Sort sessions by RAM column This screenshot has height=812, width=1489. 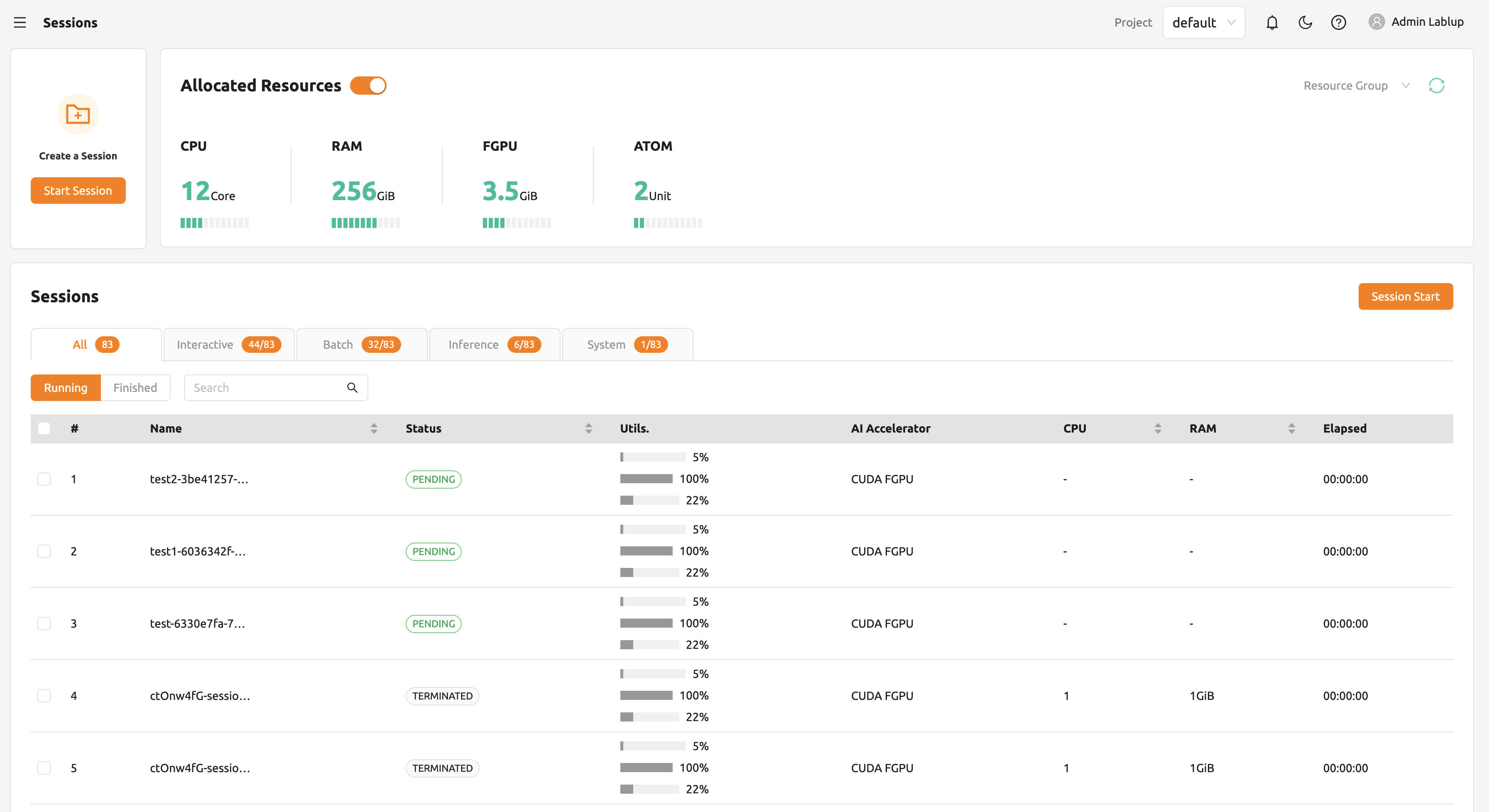1291,428
